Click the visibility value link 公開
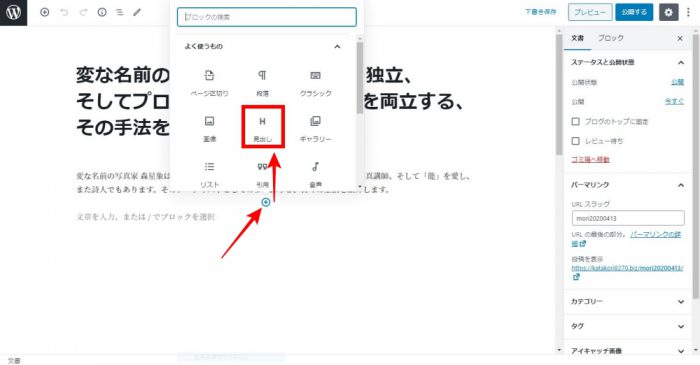This screenshot has width=700, height=365. click(x=677, y=82)
